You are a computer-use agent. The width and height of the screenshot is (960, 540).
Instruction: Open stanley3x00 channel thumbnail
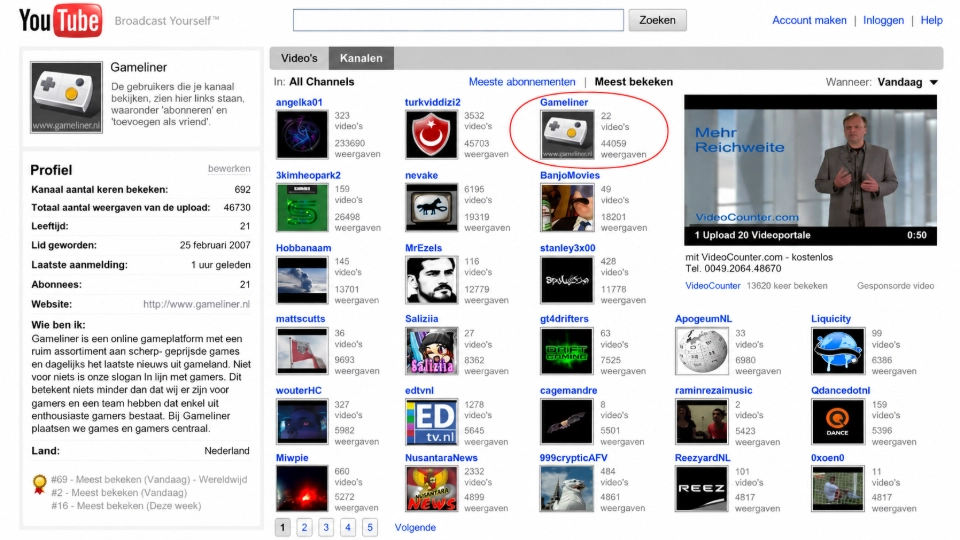[x=567, y=280]
